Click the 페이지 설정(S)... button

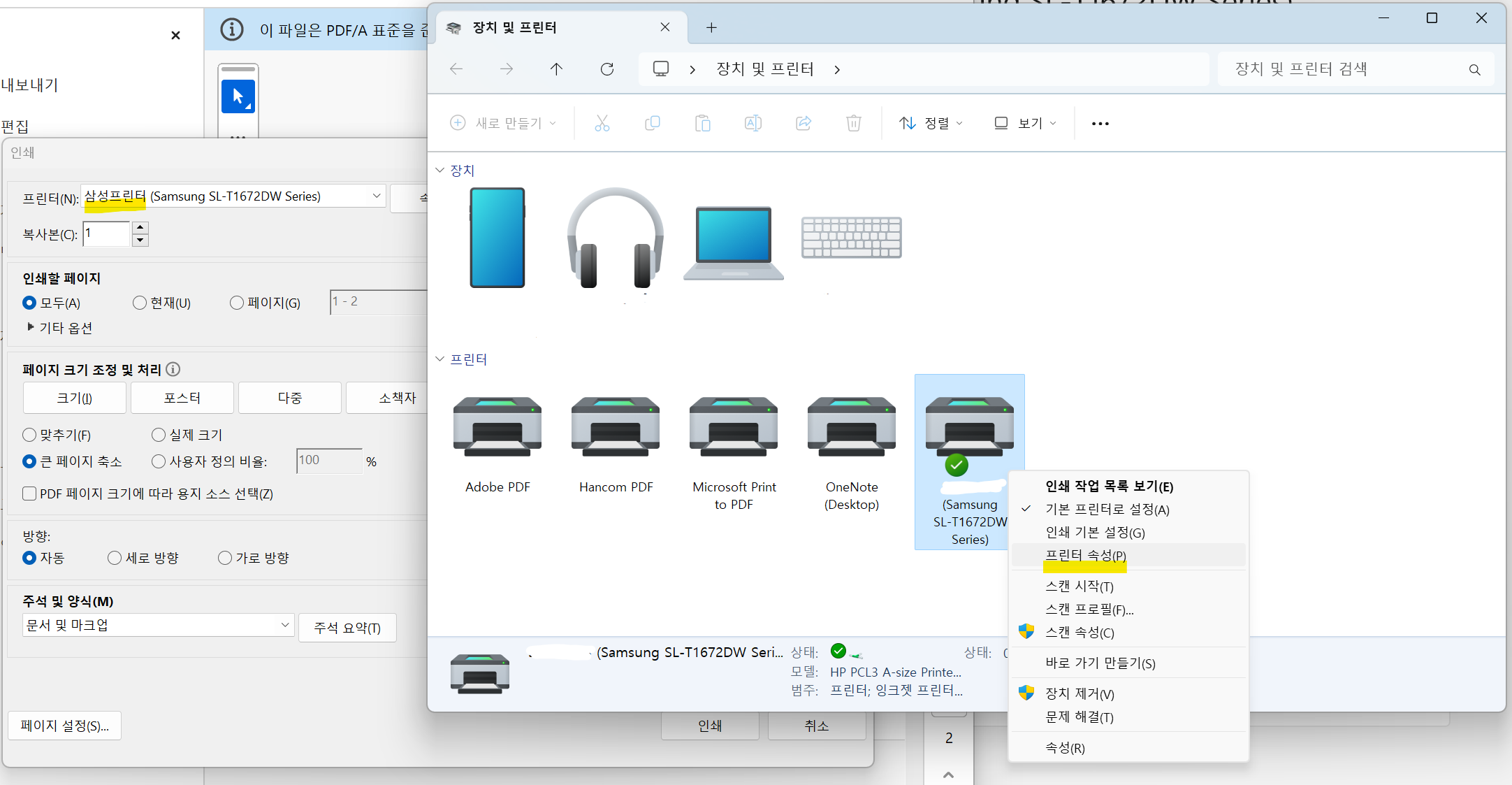click(64, 726)
